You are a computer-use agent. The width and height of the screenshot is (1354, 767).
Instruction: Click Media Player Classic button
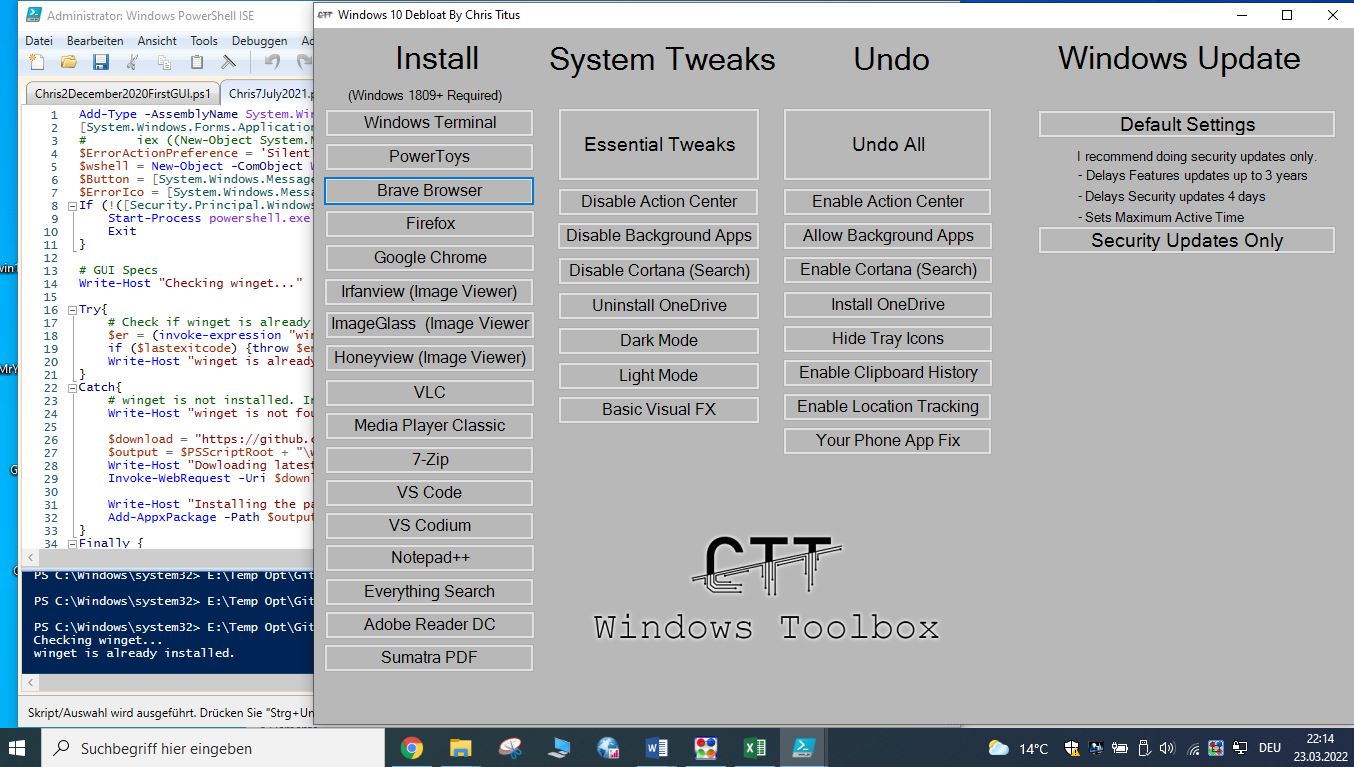click(x=429, y=426)
